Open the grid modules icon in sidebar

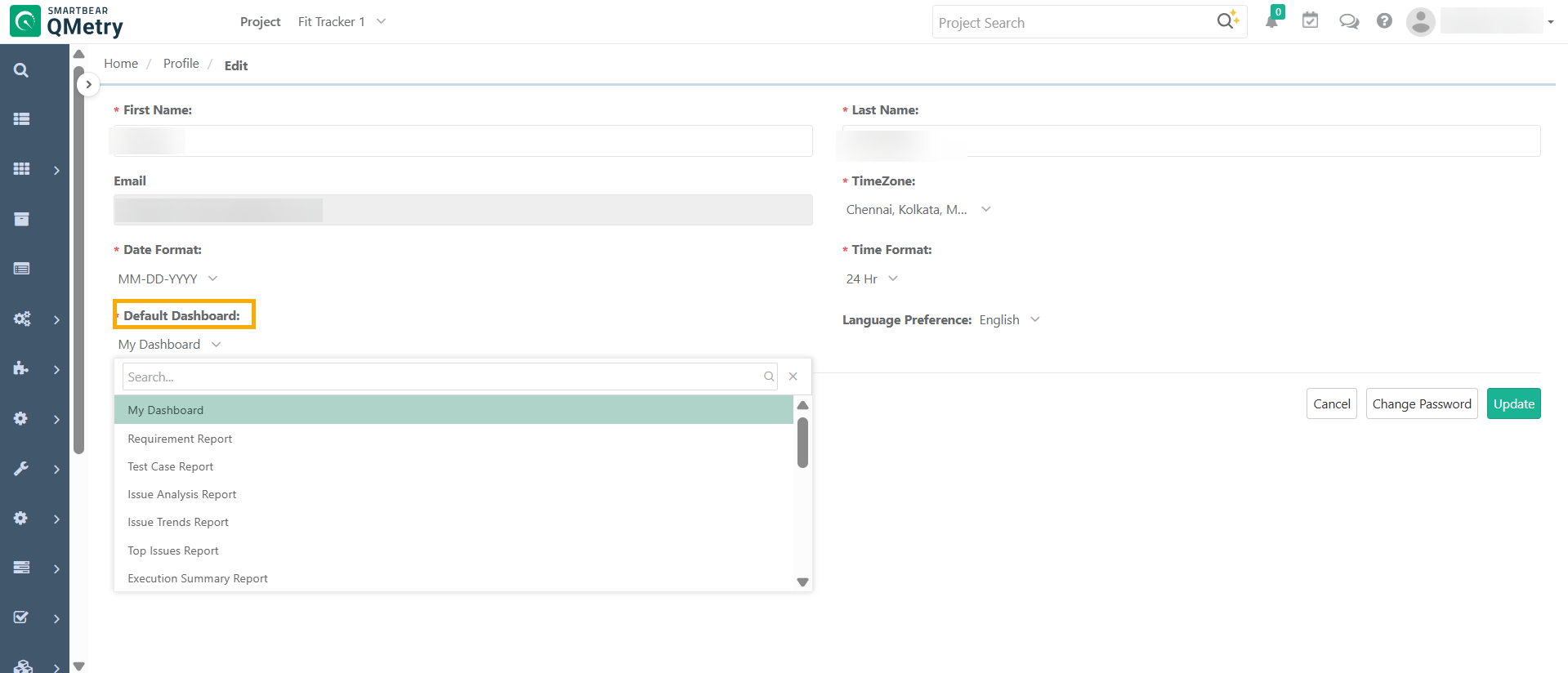coord(21,169)
